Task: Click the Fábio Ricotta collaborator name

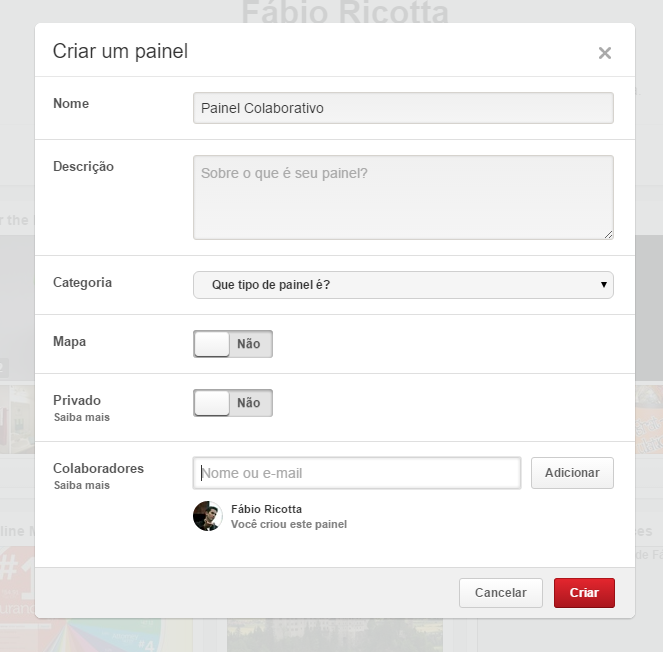Action: click(x=266, y=509)
